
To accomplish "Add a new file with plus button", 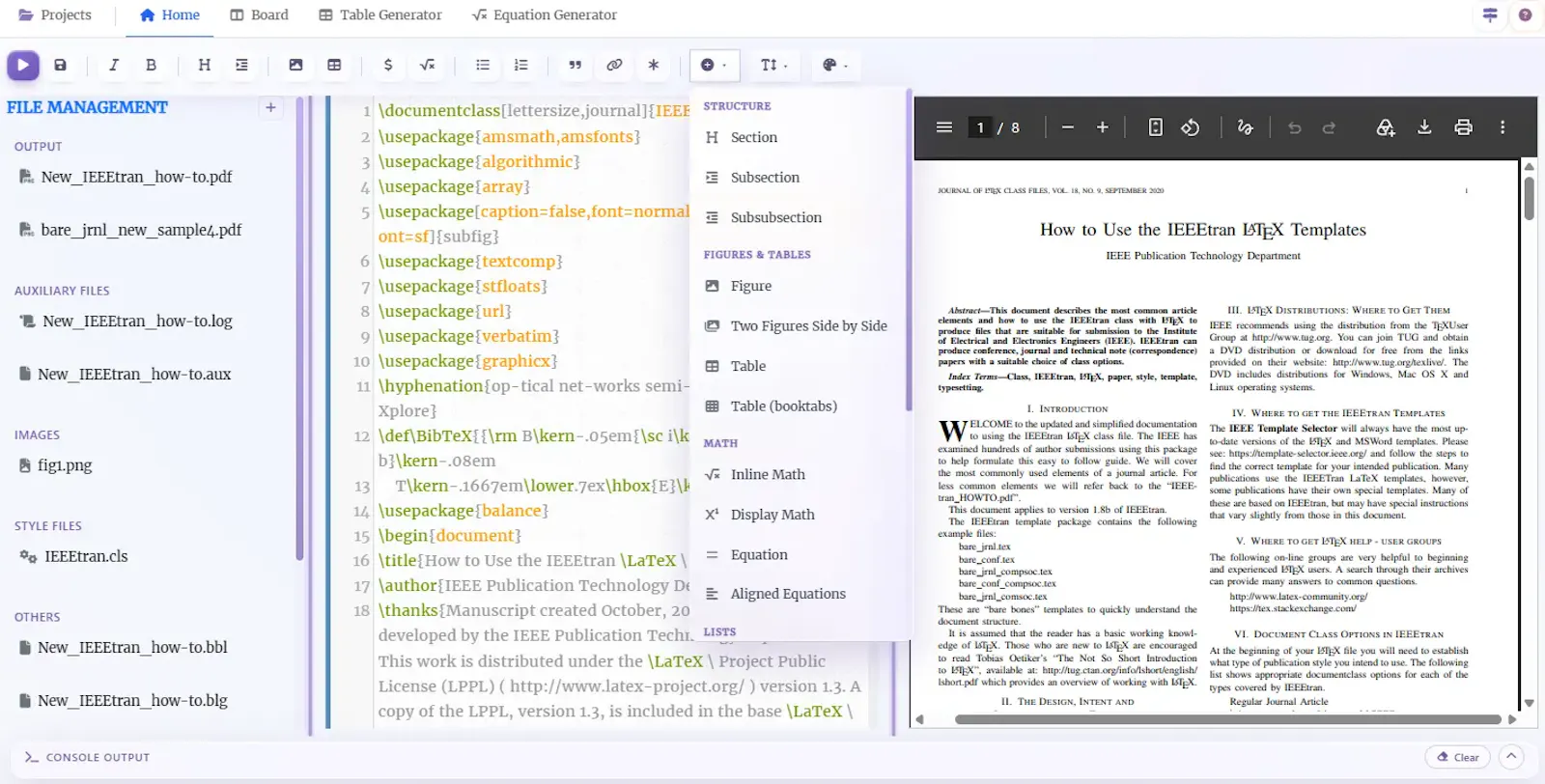I will [270, 107].
